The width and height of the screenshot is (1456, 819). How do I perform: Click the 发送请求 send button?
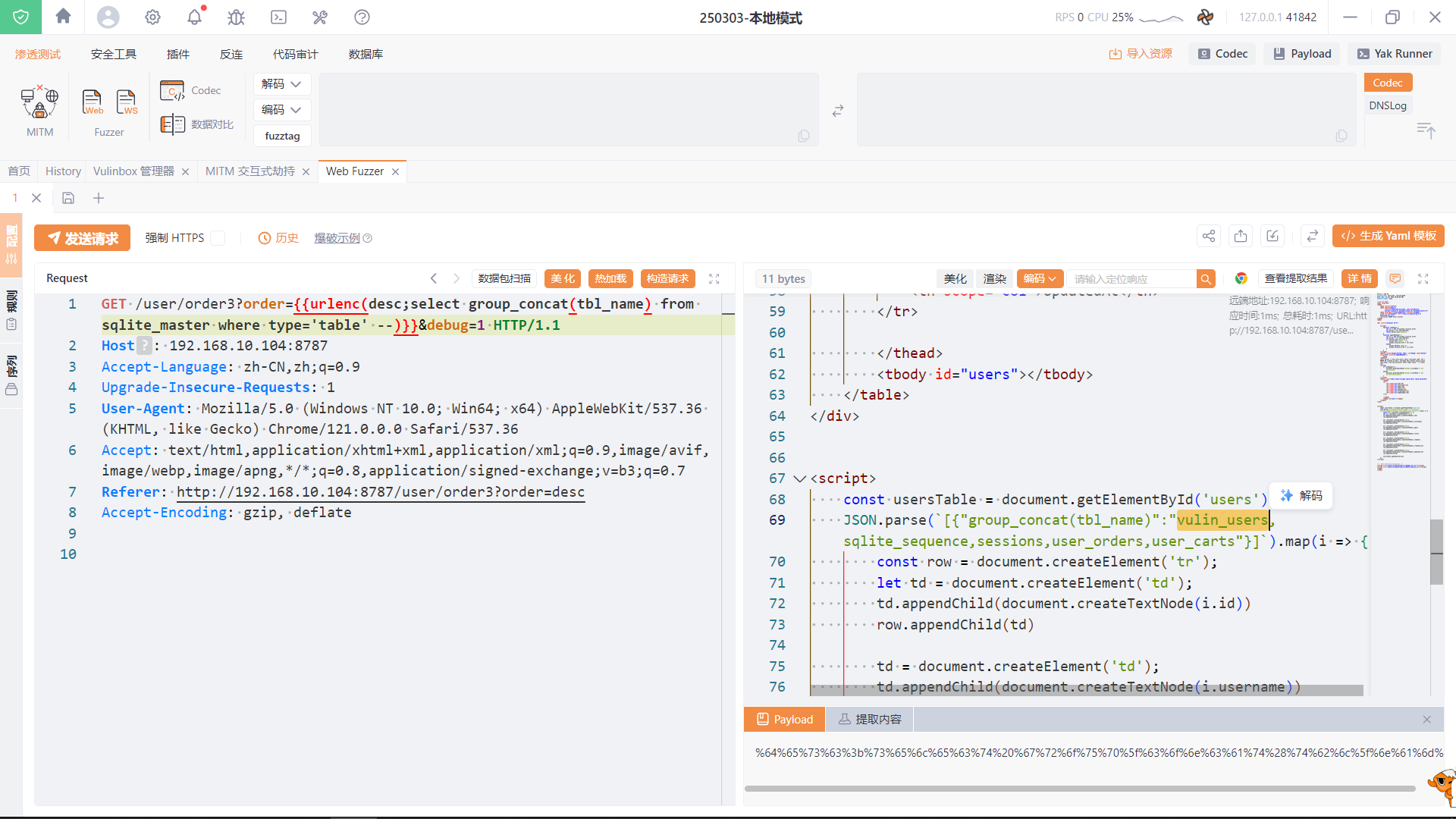(82, 238)
